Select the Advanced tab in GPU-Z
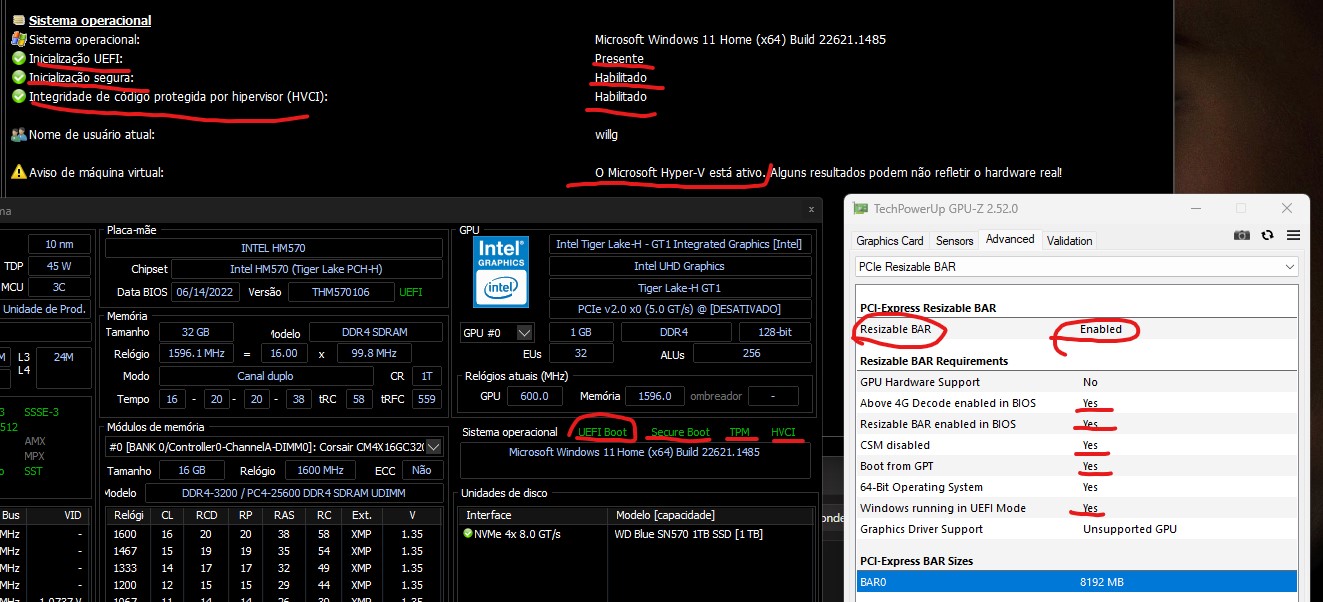The width and height of the screenshot is (1323, 602). [x=1010, y=239]
